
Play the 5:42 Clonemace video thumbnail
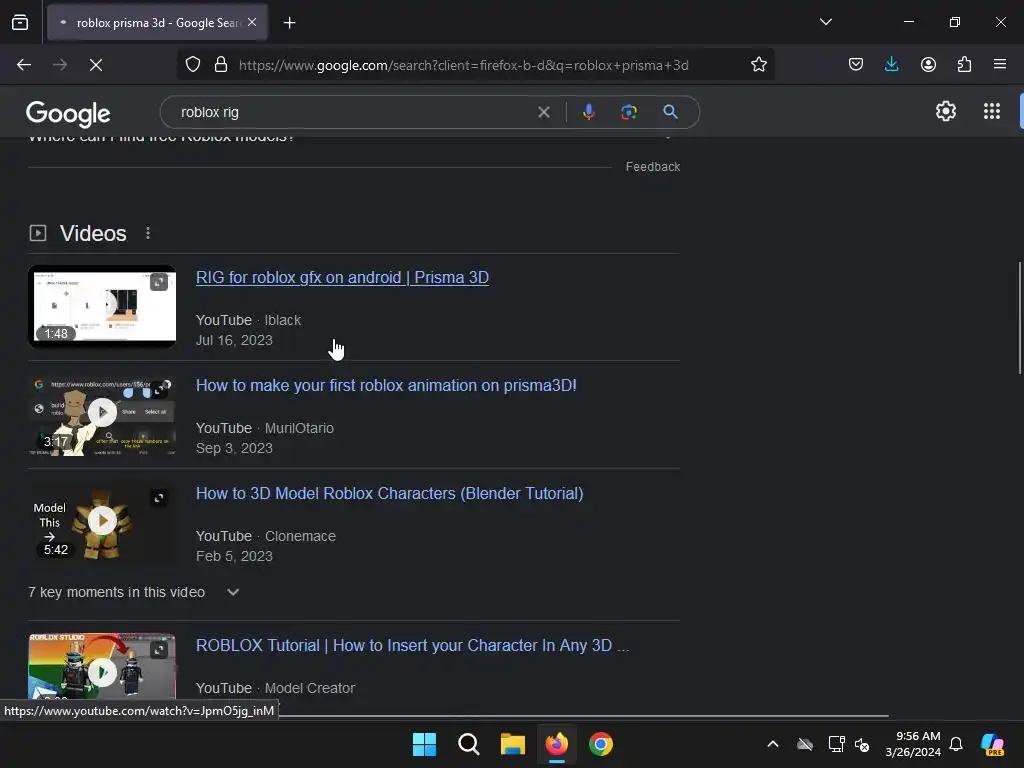[102, 522]
